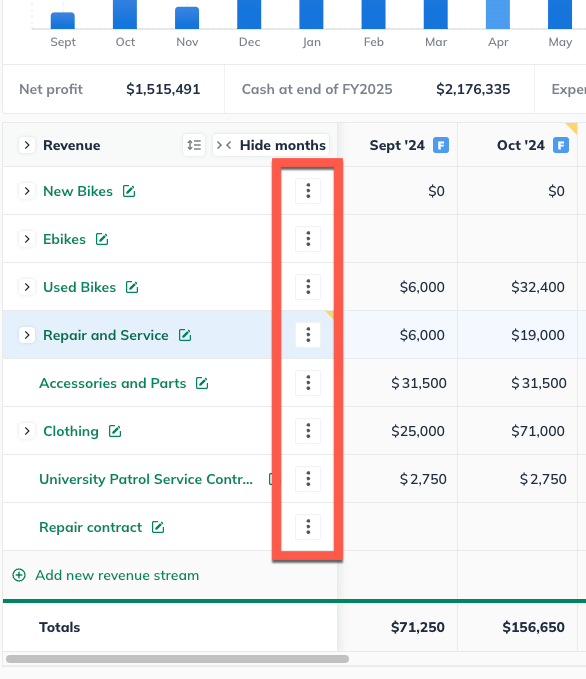Open three-dot menu for Repair contract
This screenshot has height=679, width=586.
click(308, 527)
